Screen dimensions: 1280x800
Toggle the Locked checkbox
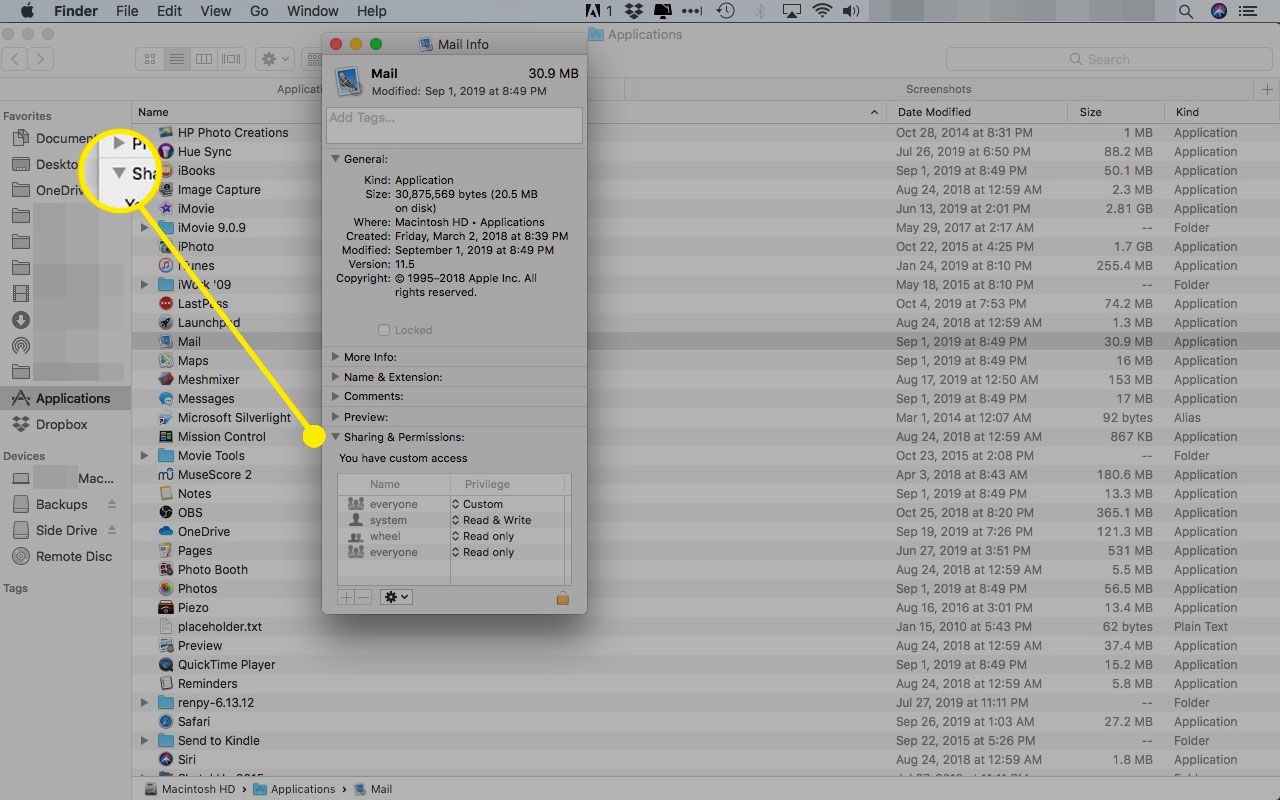384,330
